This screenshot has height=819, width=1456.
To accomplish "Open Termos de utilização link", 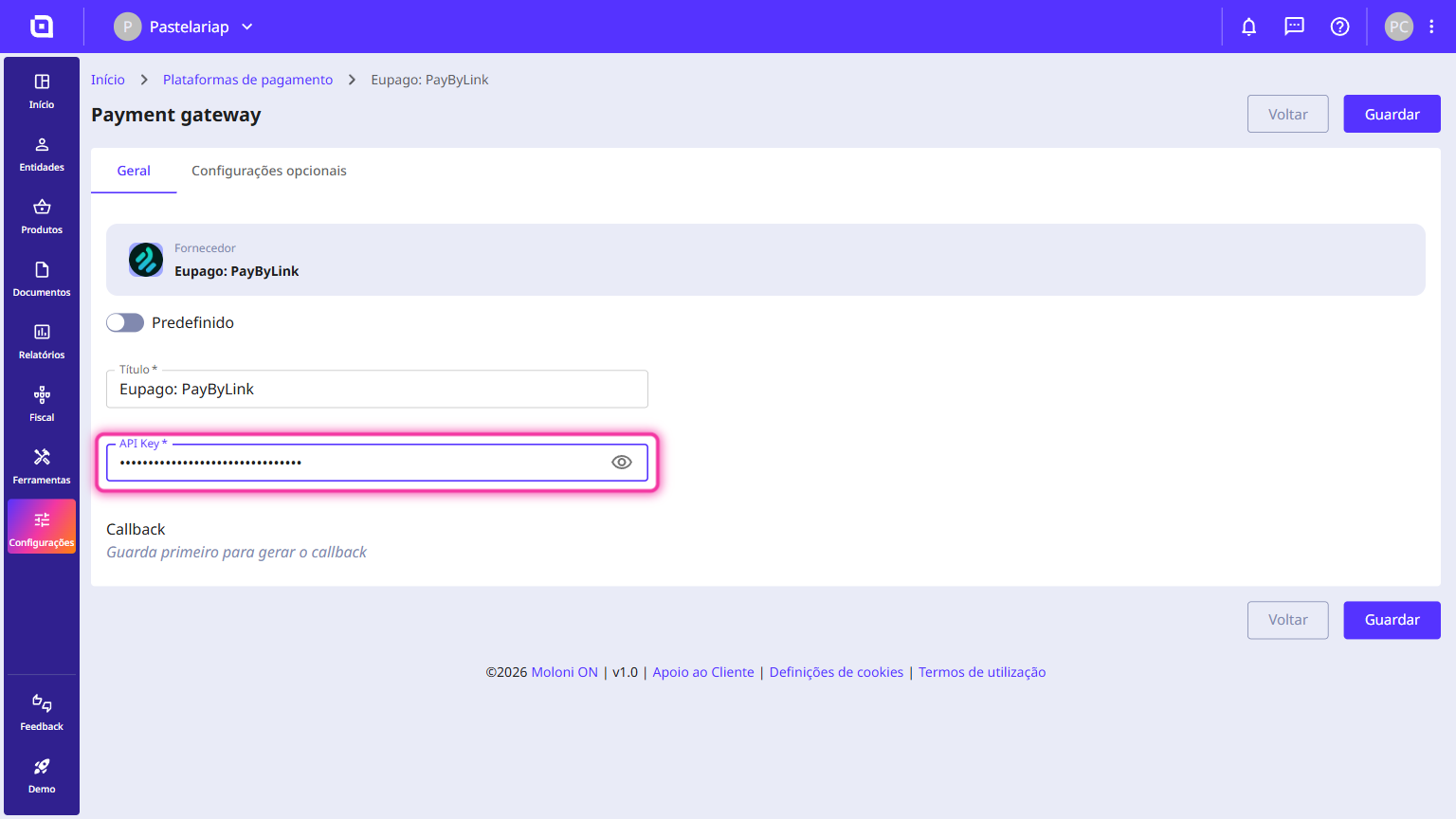I will (982, 672).
